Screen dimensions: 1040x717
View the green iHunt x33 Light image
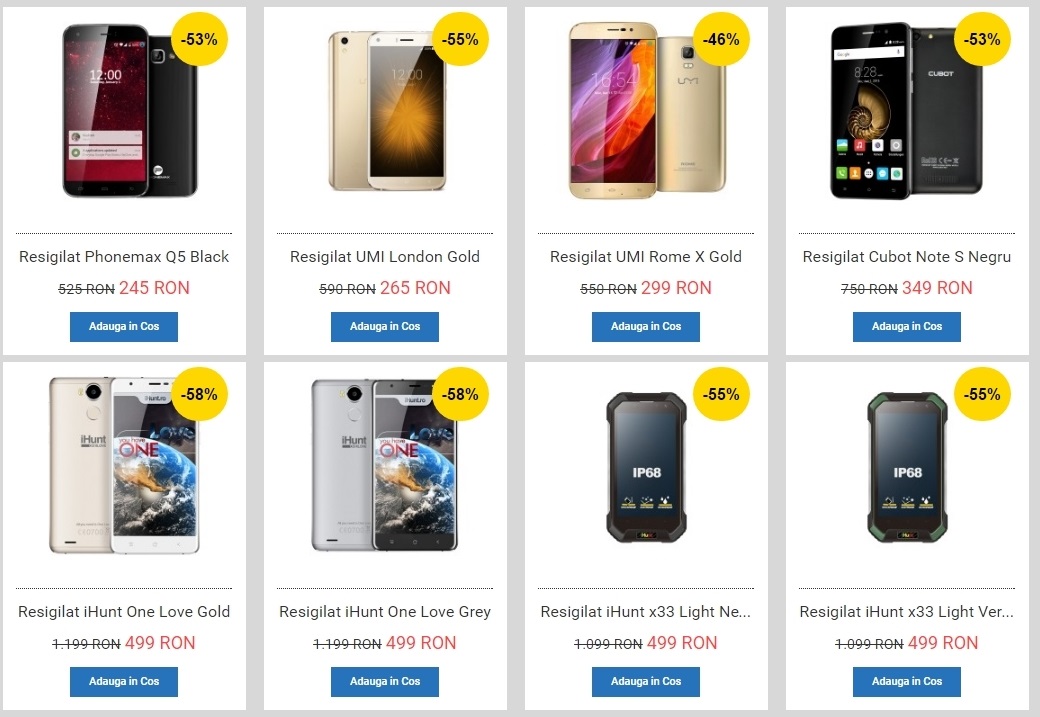click(x=907, y=465)
